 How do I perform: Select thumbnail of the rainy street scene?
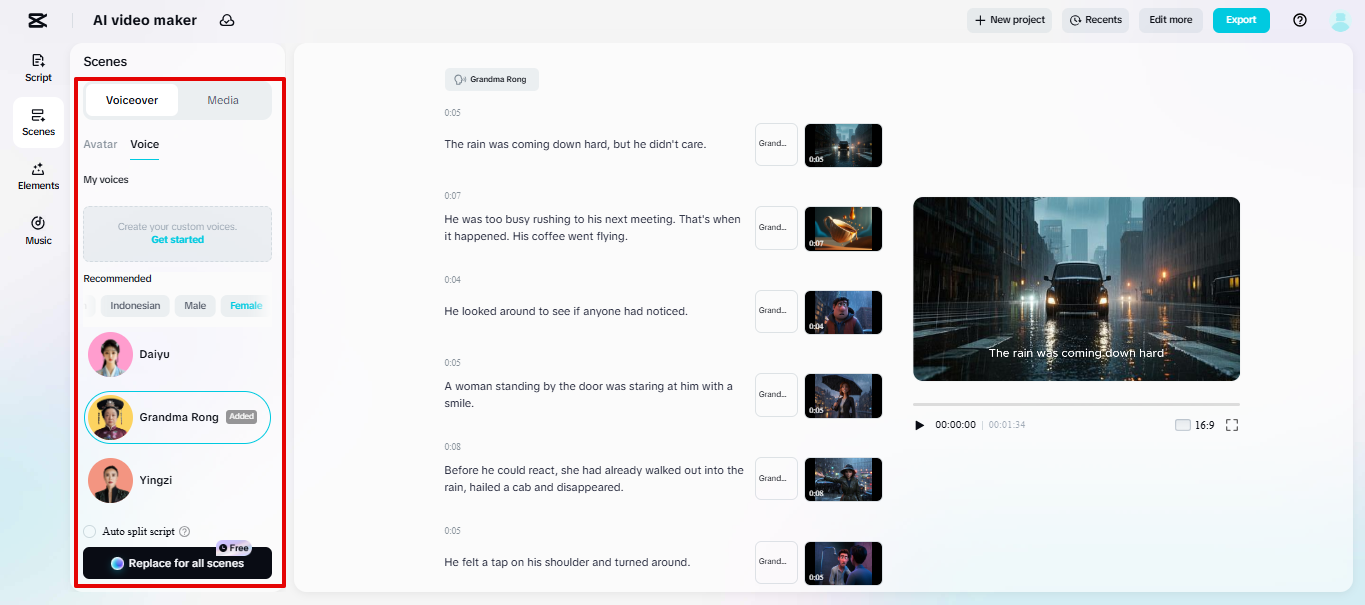tap(843, 145)
